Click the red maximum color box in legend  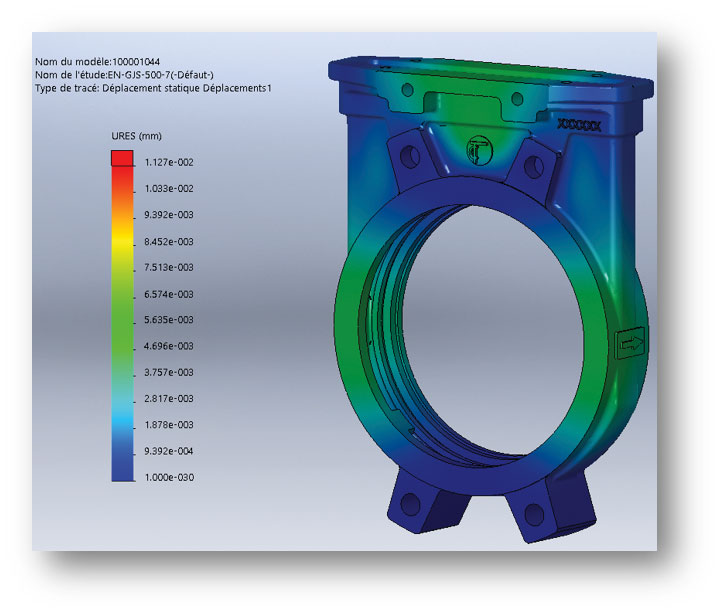tap(122, 158)
